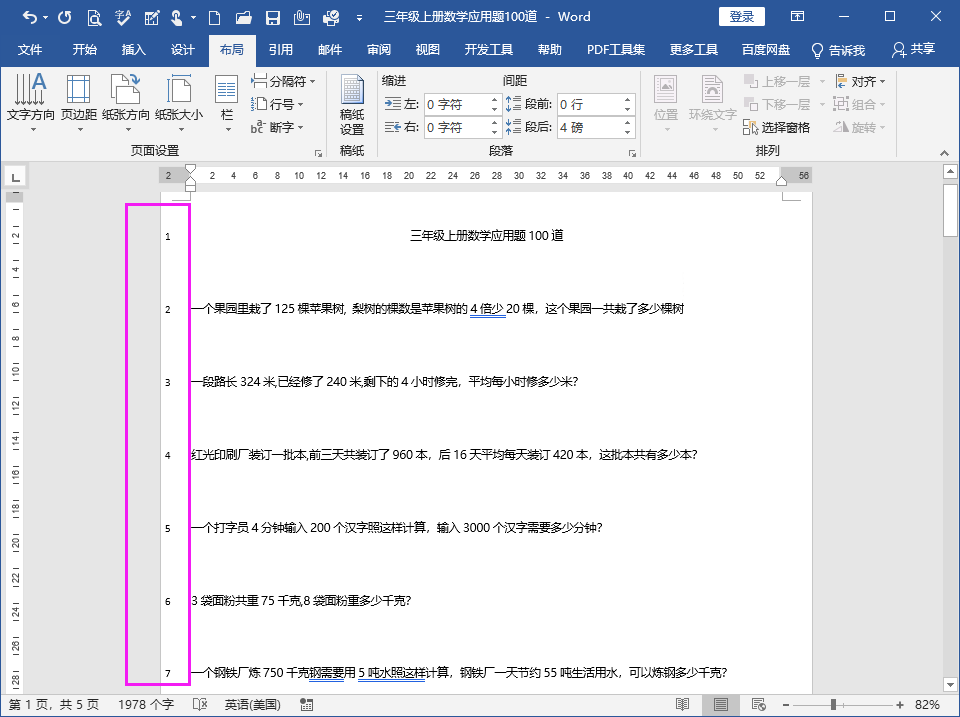Click the New blank document icon
The image size is (960, 717).
click(x=214, y=17)
